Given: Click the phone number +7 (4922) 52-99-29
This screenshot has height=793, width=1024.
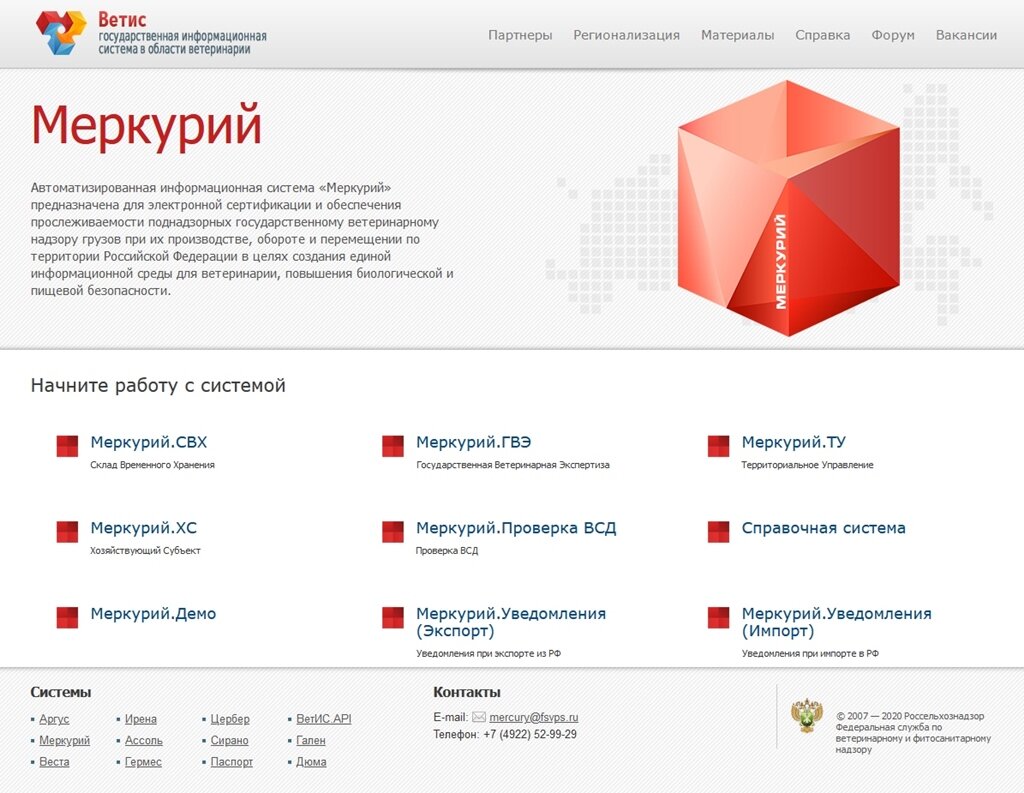Looking at the screenshot, I should click(530, 734).
